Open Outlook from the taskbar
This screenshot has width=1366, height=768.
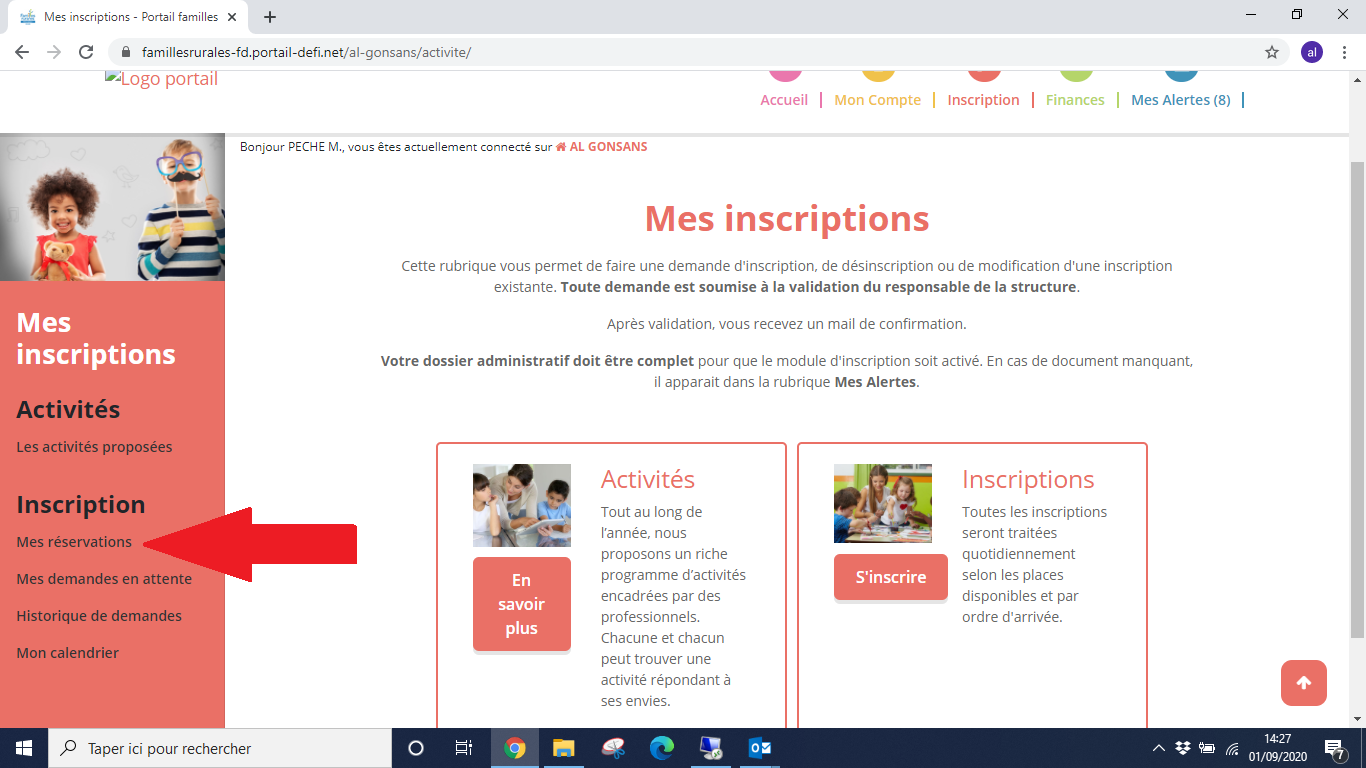[x=759, y=748]
